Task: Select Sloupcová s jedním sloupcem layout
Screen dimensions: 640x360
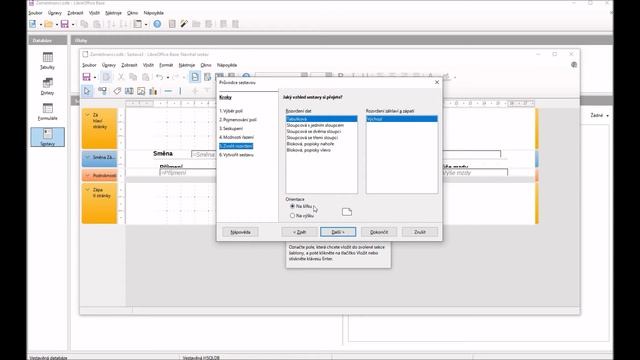Action: pyautogui.click(x=322, y=125)
